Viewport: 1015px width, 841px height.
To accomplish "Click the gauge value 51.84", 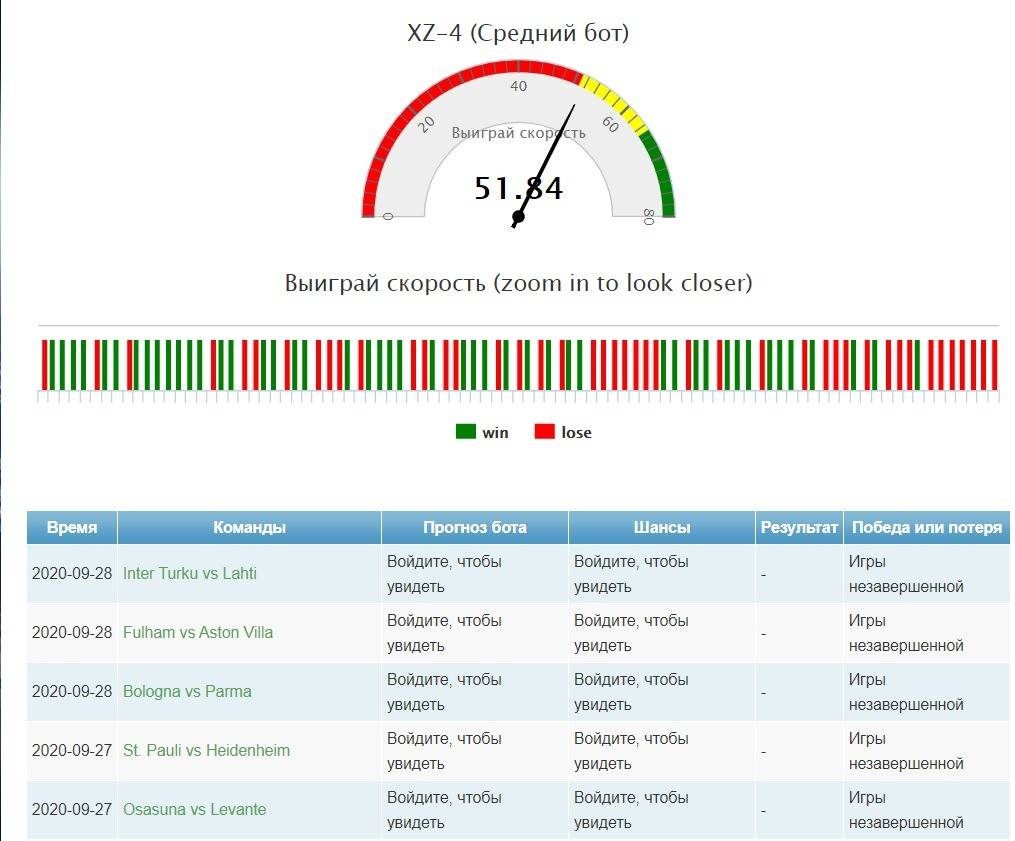I will pos(518,188).
